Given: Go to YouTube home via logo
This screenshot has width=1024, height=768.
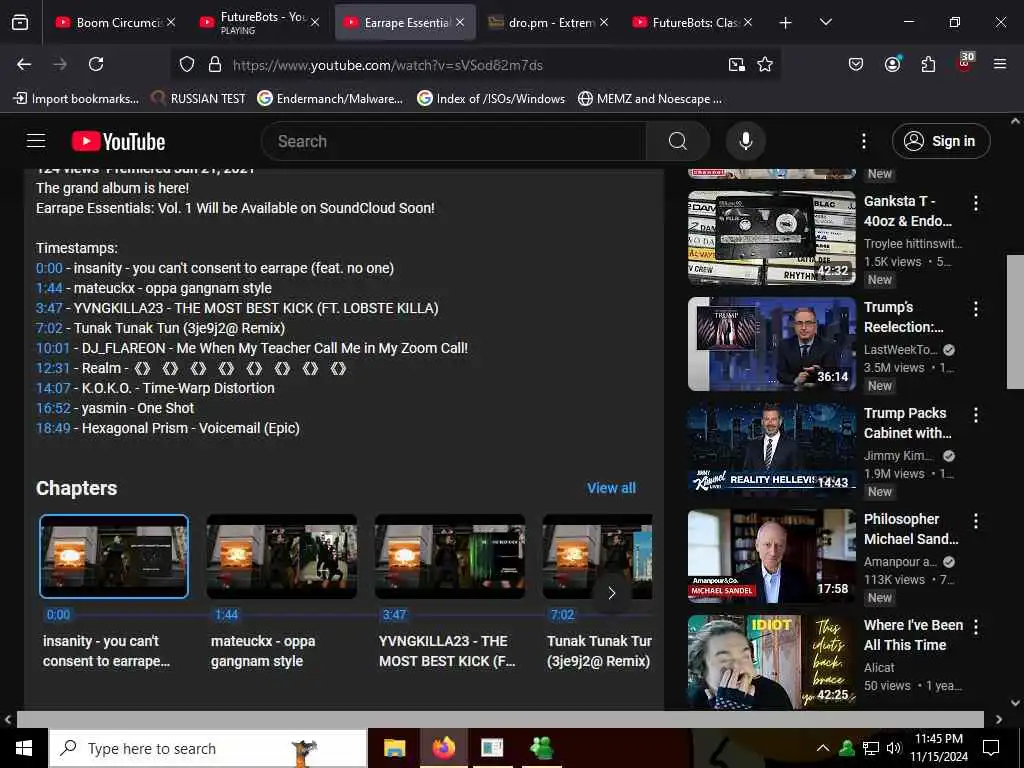Looking at the screenshot, I should pyautogui.click(x=118, y=142).
